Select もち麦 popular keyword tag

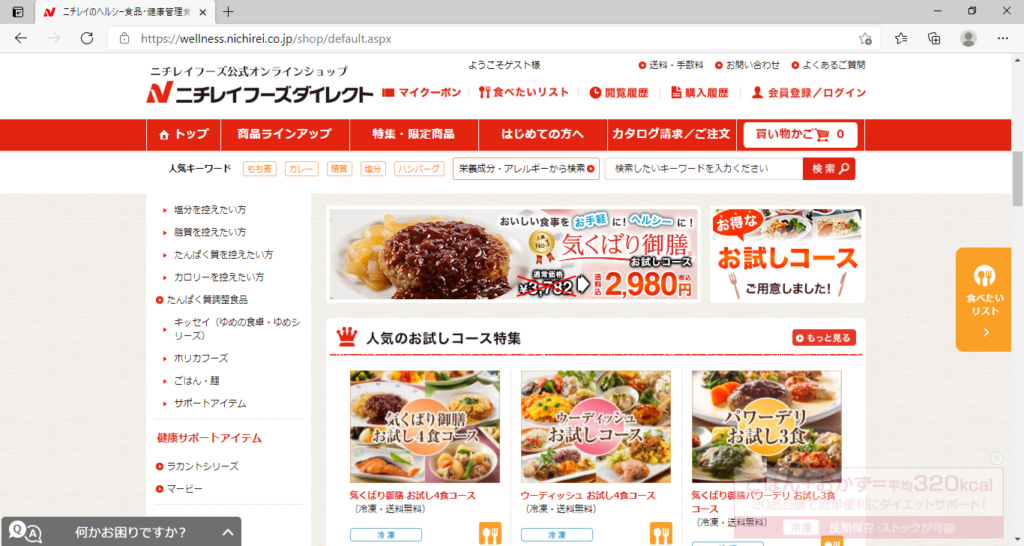259,169
